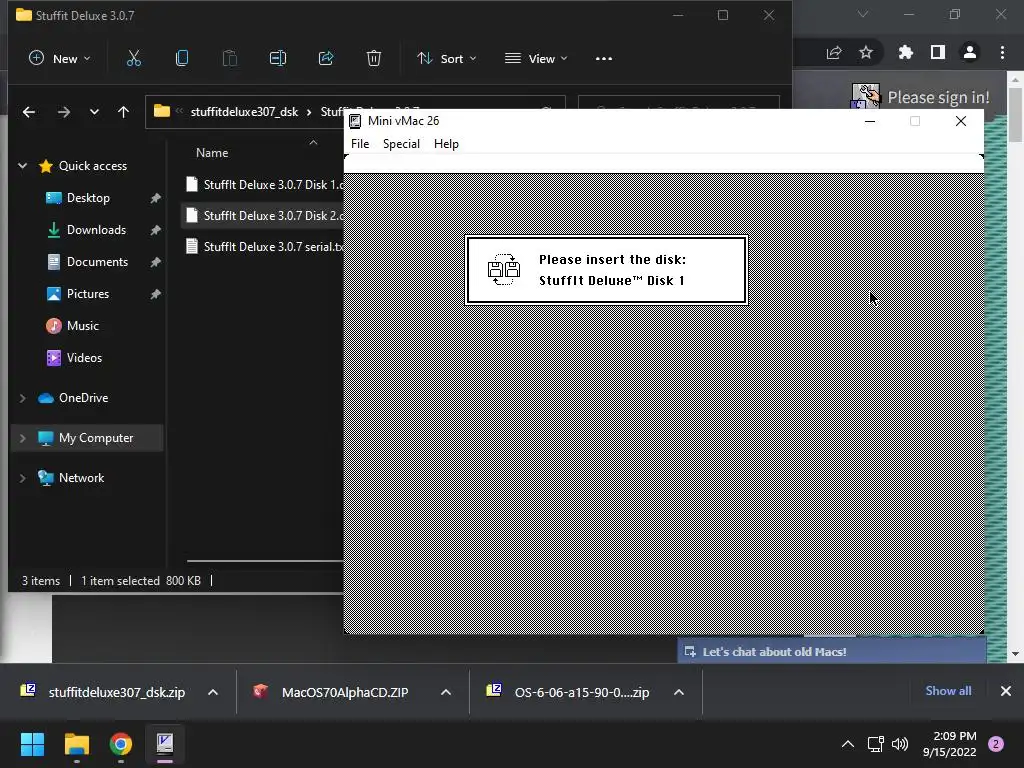Expand options chevron for stuffitdeluxe307_dsk.zip download

[213, 692]
